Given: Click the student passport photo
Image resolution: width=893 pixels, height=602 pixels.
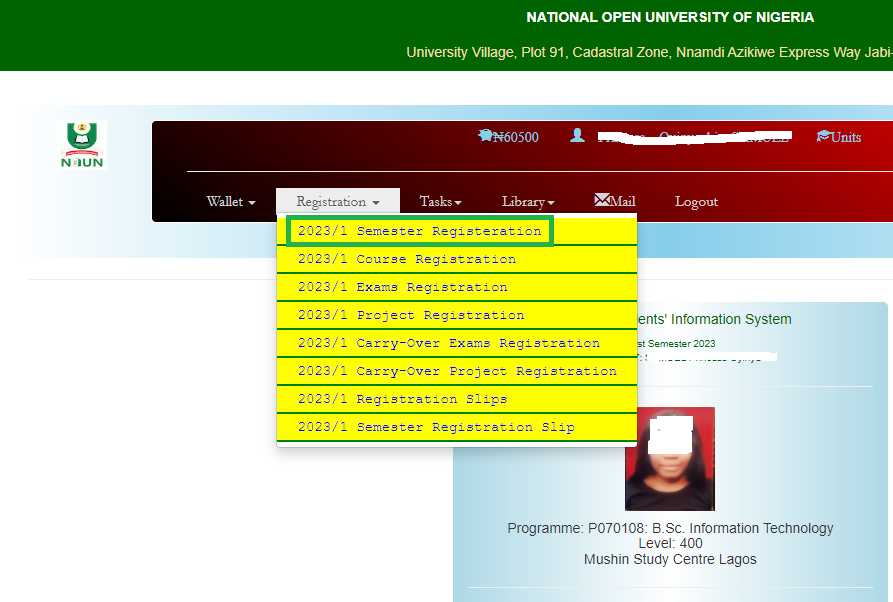Looking at the screenshot, I should [670, 458].
